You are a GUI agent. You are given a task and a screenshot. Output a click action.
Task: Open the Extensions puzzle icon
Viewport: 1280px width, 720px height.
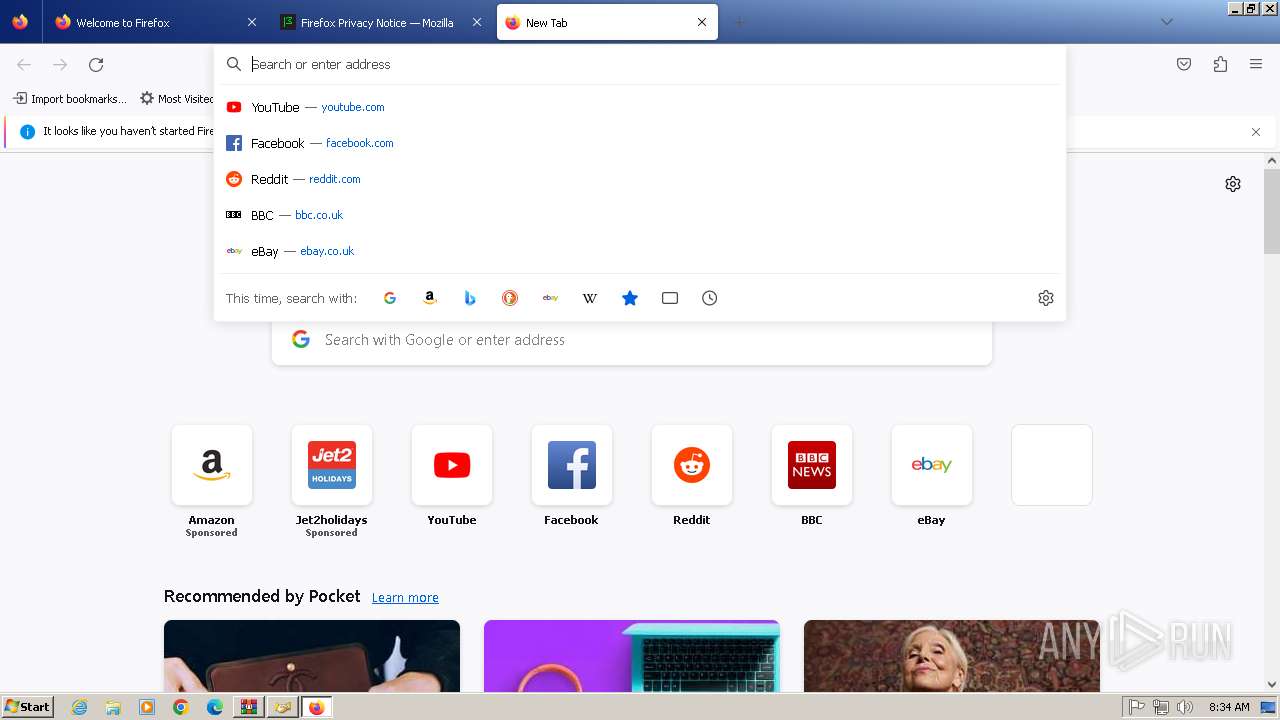1220,64
